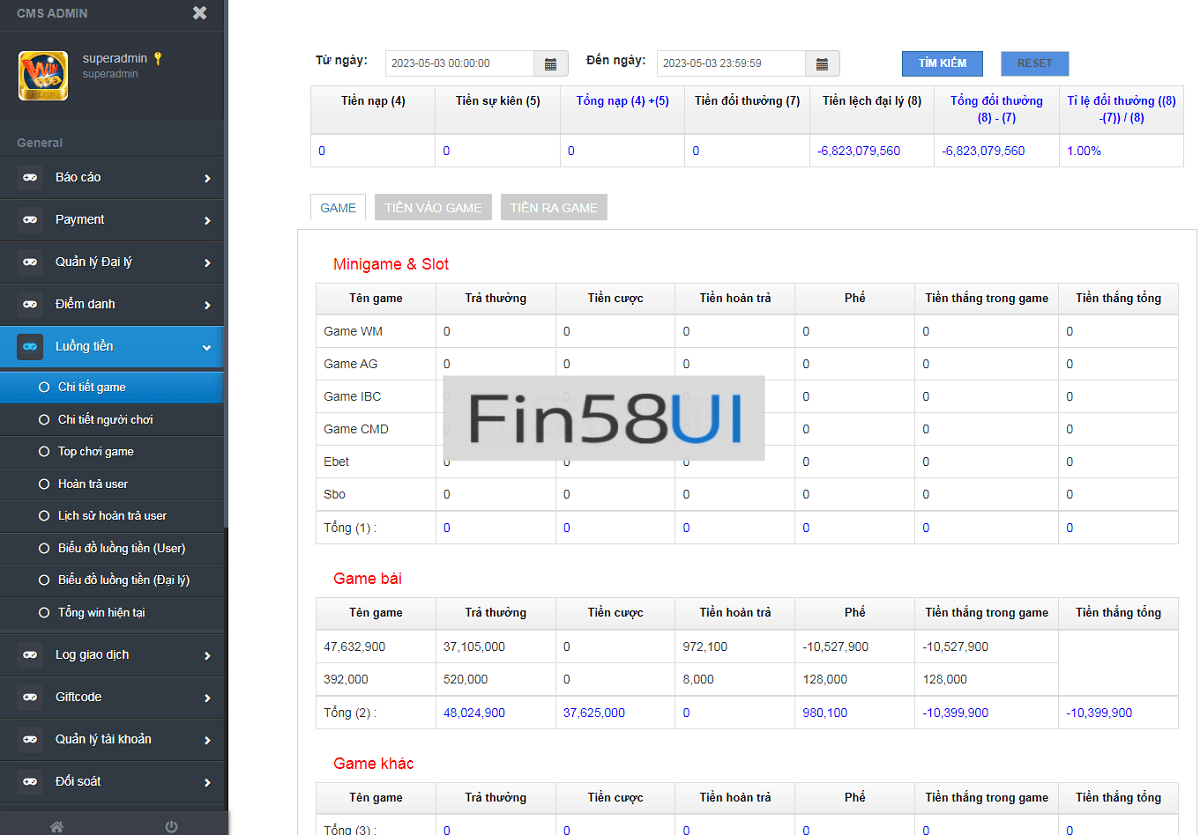Expand the Quản lý Đại lý menu
Image resolution: width=1200 pixels, height=835 pixels.
click(207, 263)
